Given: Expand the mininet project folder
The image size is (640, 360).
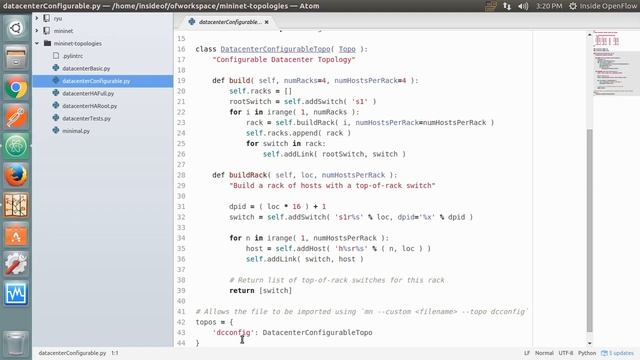Looking at the screenshot, I should (x=37, y=31).
